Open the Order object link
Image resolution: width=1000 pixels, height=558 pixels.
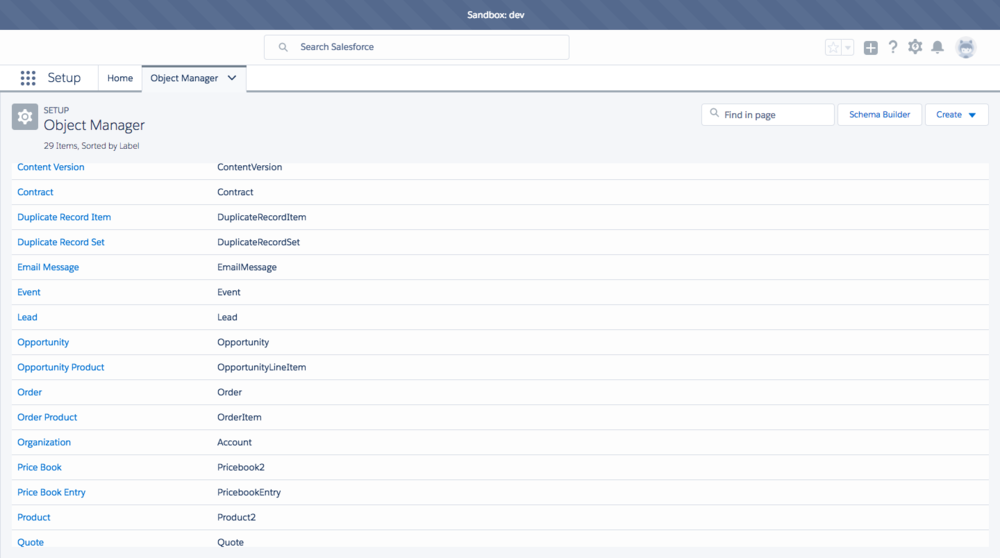click(29, 392)
